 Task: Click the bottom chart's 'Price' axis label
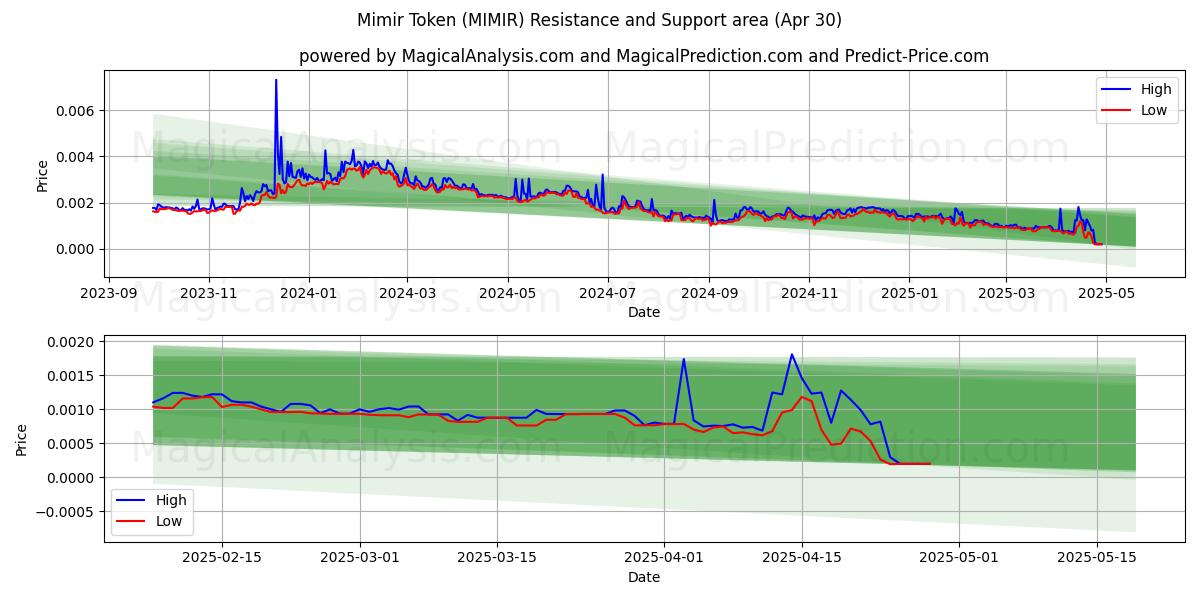pyautogui.click(x=22, y=439)
